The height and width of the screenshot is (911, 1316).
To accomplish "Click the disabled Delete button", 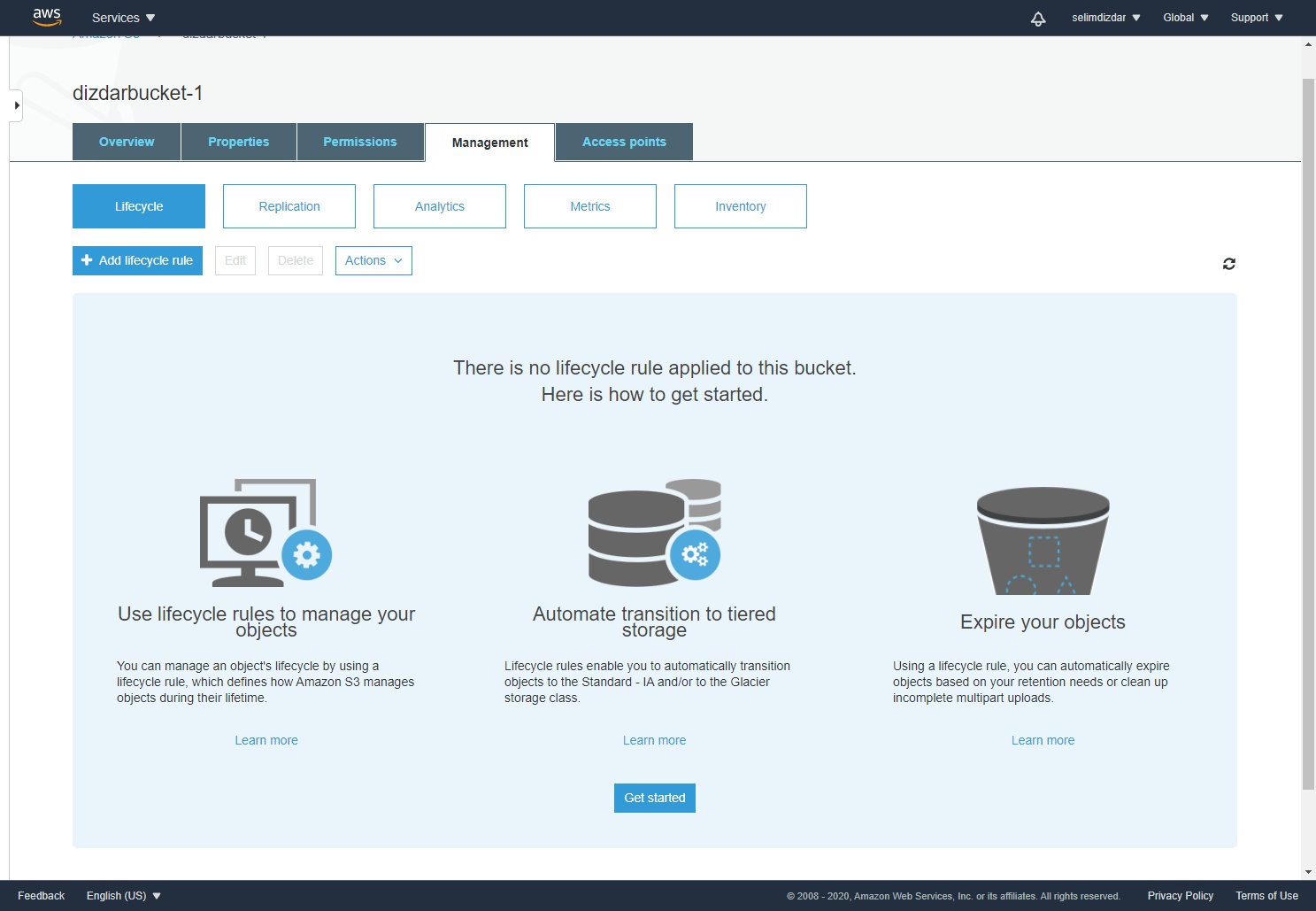I will tap(296, 260).
